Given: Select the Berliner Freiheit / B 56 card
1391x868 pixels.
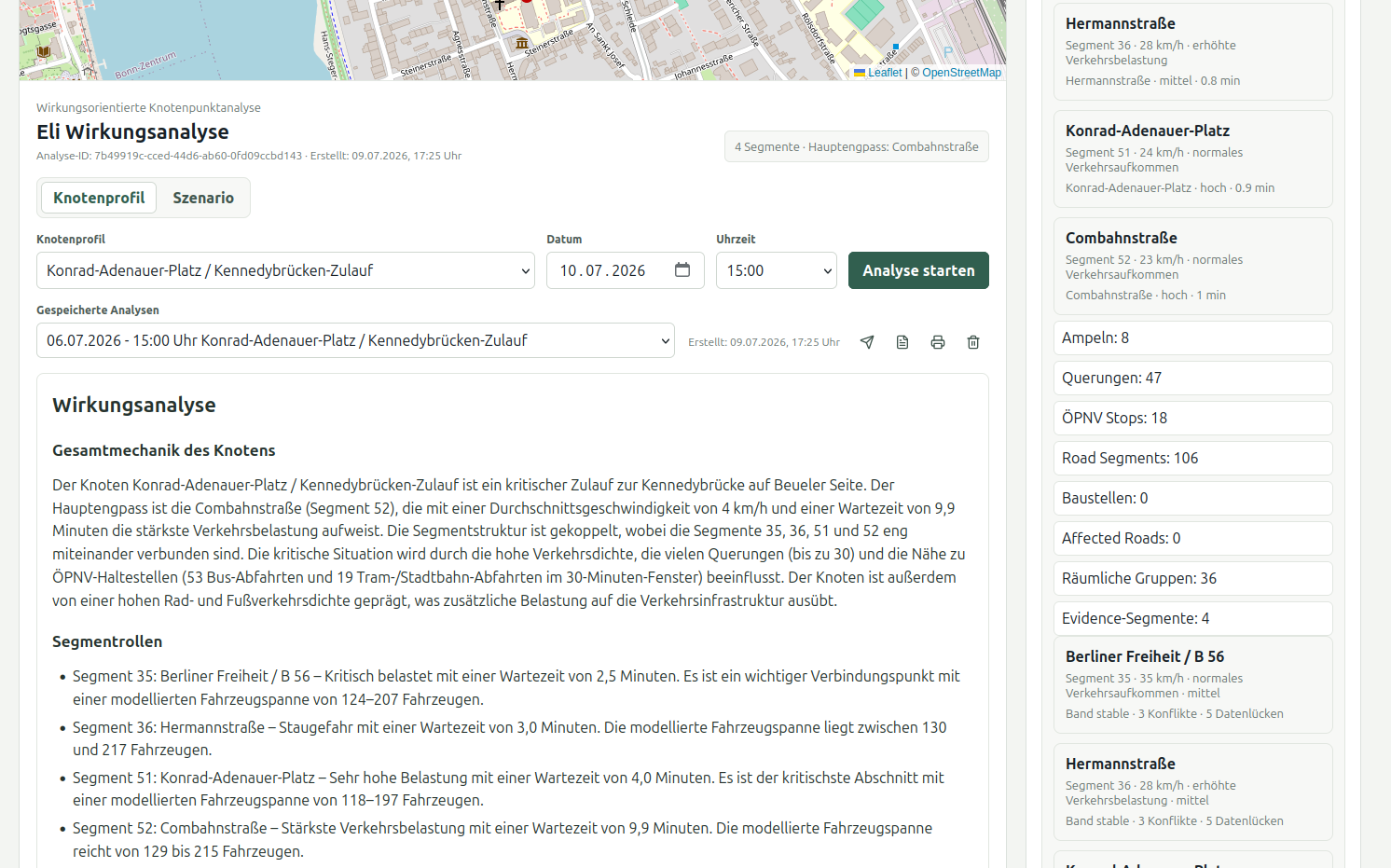Looking at the screenshot, I should tap(1193, 685).
